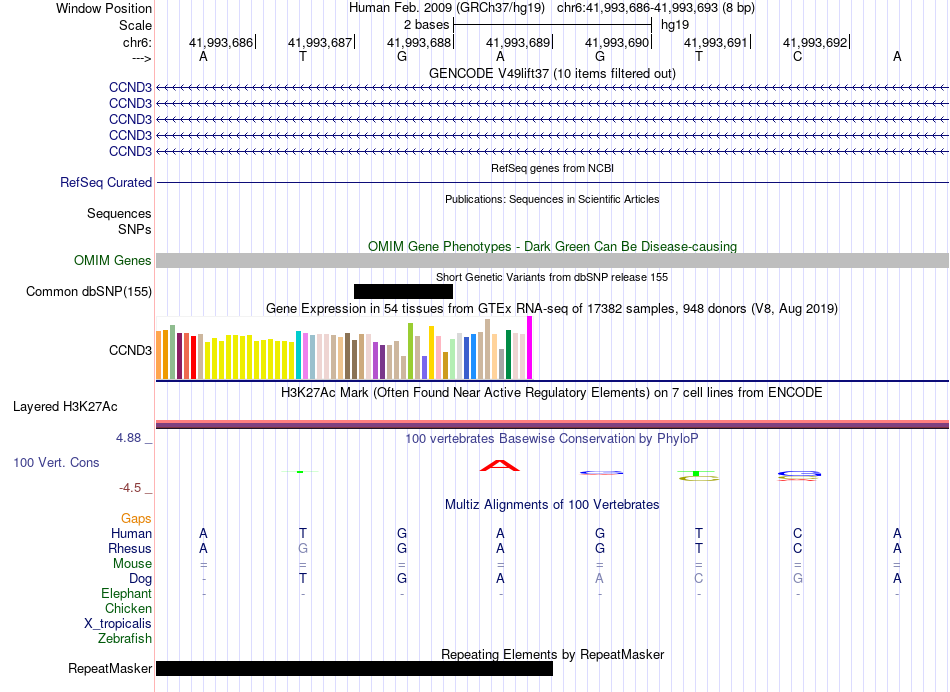Click the 2 bases scale bar
950x692 pixels.
(552, 25)
